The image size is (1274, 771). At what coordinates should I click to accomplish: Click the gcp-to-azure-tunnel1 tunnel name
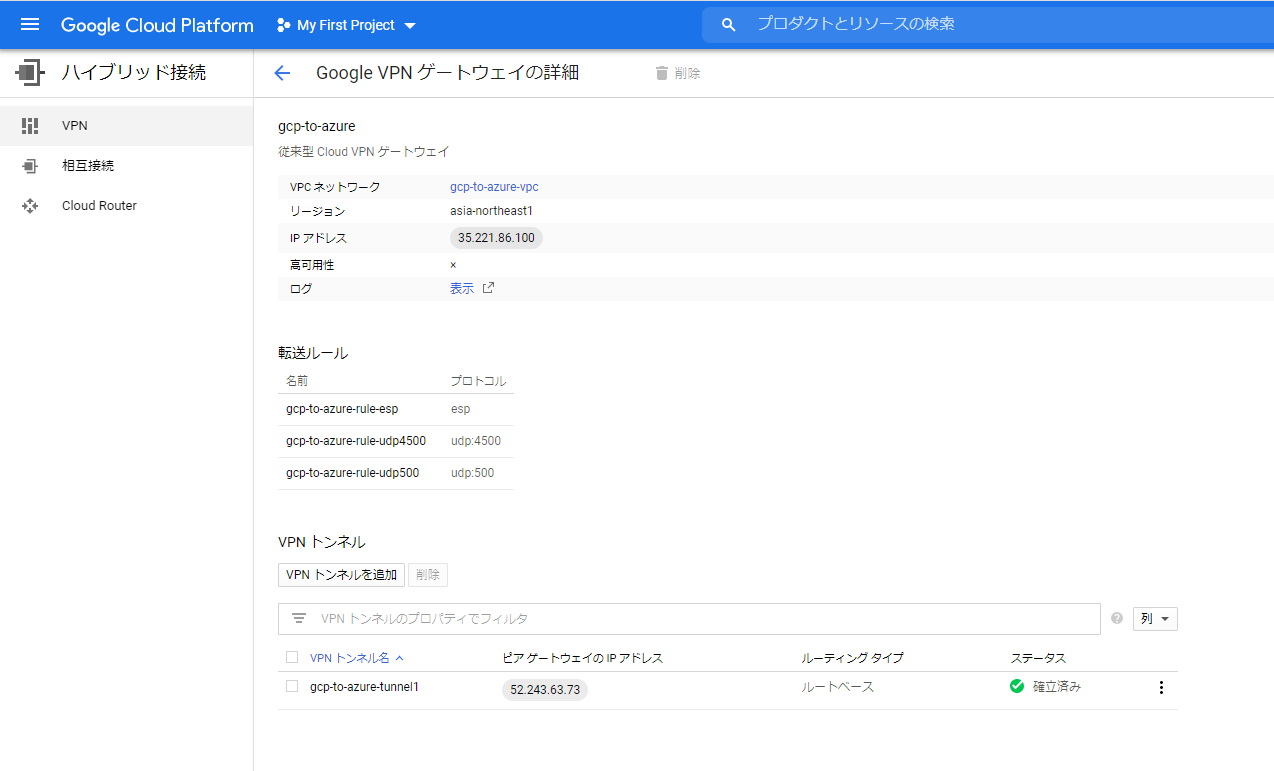point(364,687)
